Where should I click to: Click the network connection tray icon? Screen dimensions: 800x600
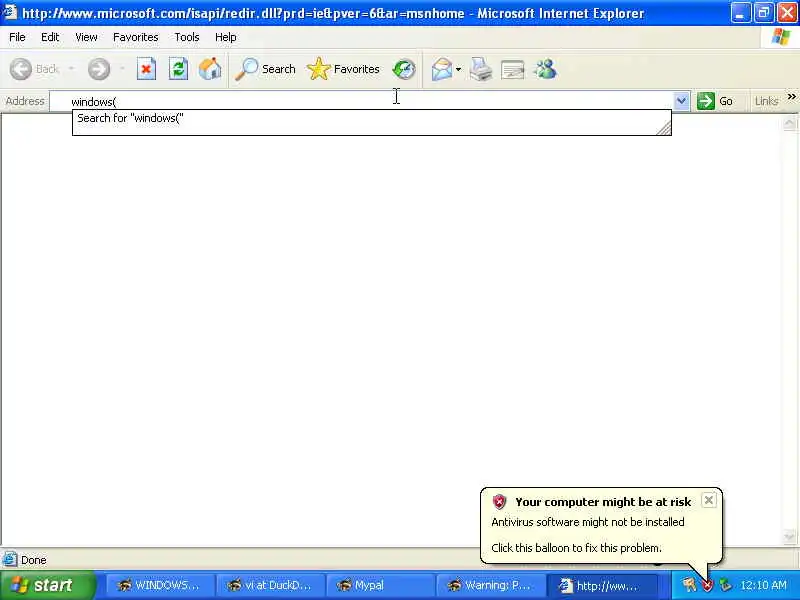coord(724,585)
